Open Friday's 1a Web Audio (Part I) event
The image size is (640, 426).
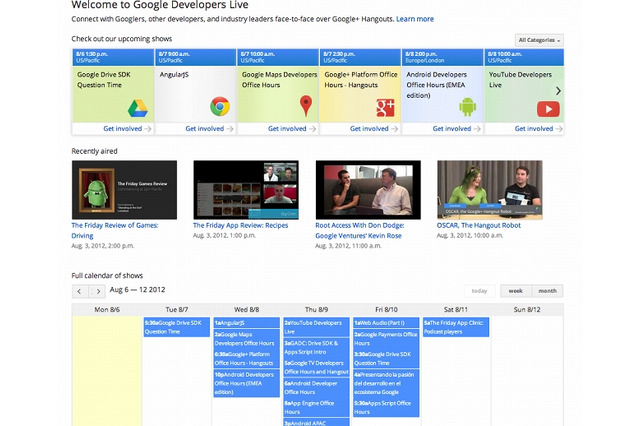(x=386, y=323)
